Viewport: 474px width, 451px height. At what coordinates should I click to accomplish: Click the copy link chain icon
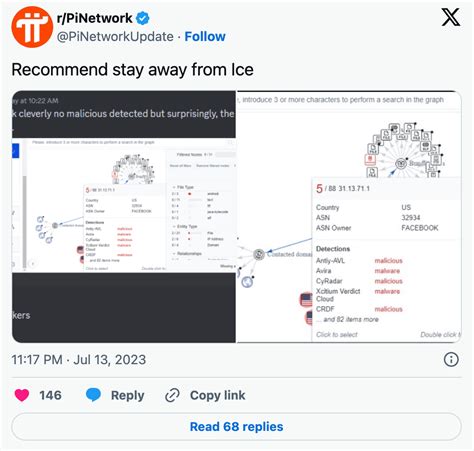(172, 395)
